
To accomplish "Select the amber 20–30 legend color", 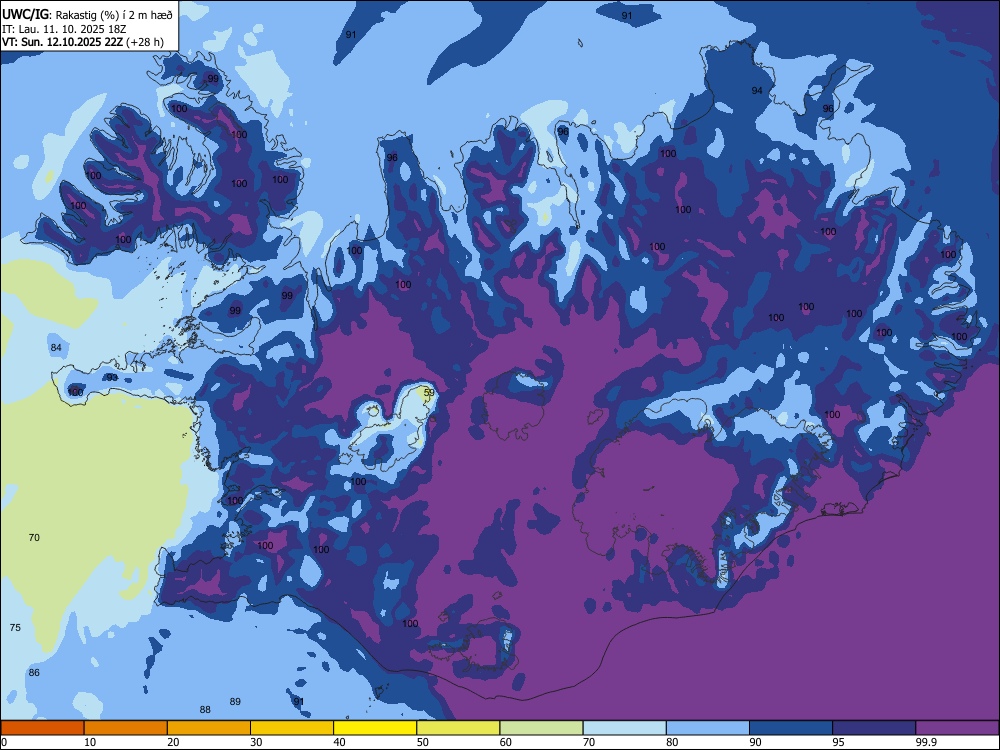I will (209, 728).
